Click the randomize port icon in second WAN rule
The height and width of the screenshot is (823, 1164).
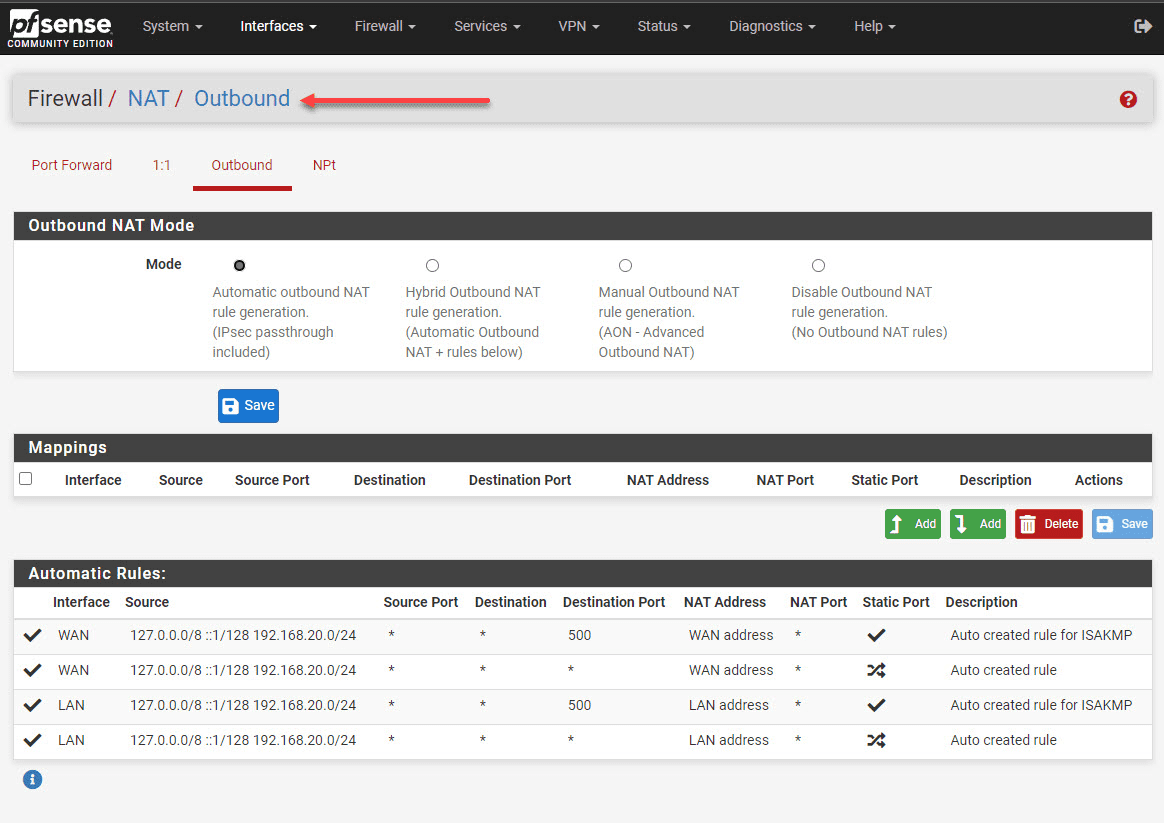click(876, 670)
